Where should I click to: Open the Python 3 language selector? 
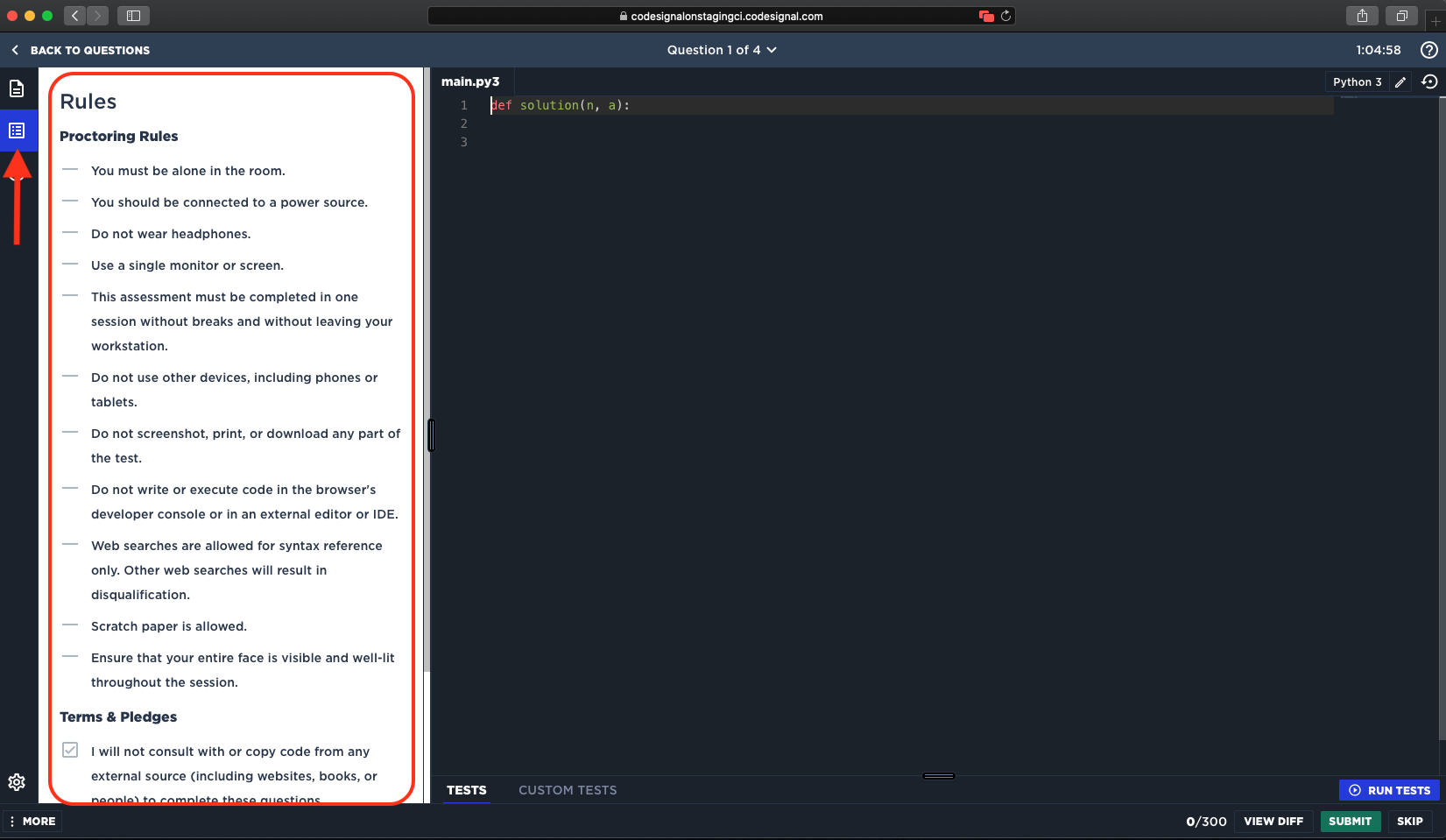coord(1357,81)
